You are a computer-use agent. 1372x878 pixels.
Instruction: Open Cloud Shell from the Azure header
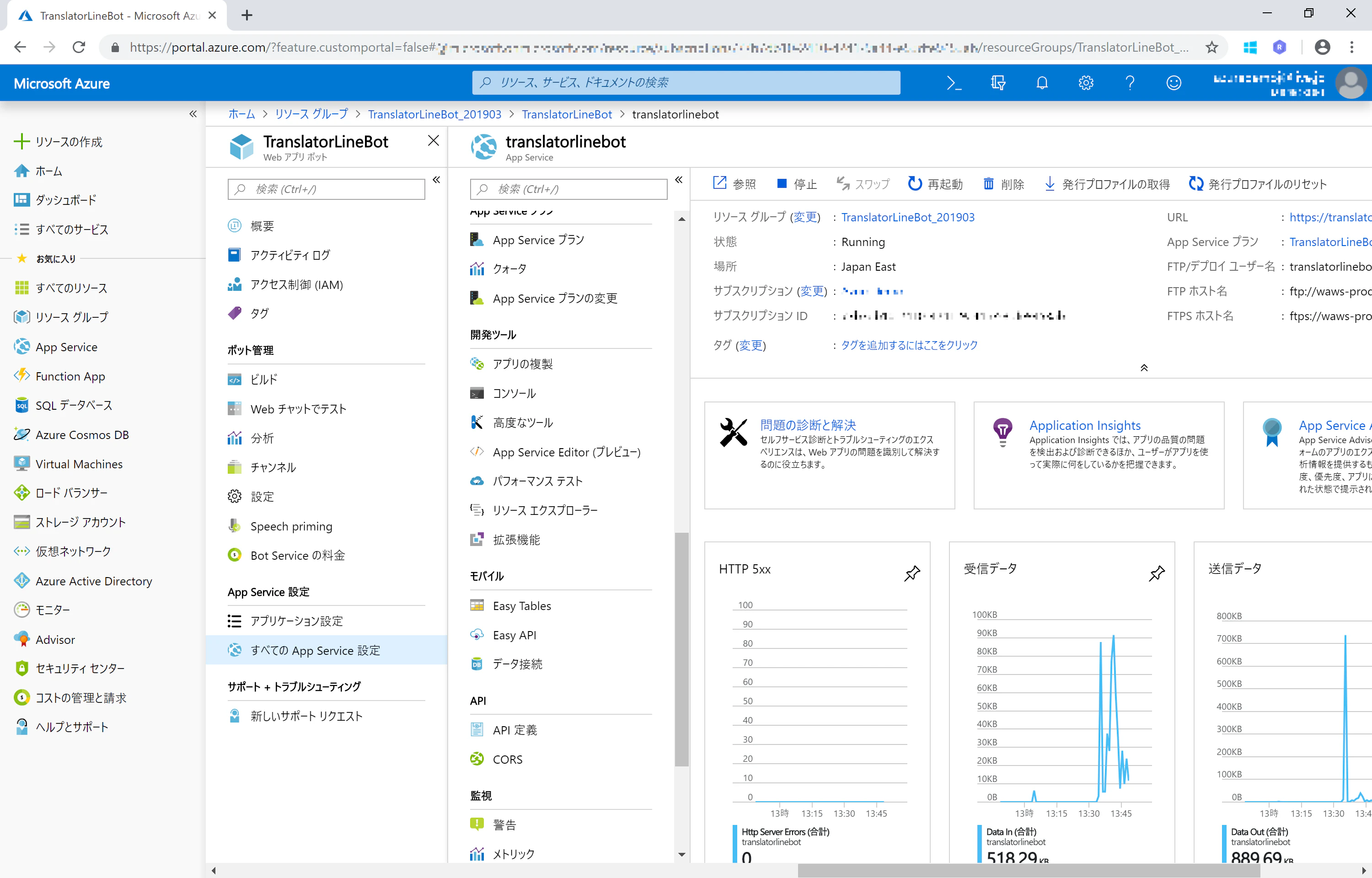(954, 83)
